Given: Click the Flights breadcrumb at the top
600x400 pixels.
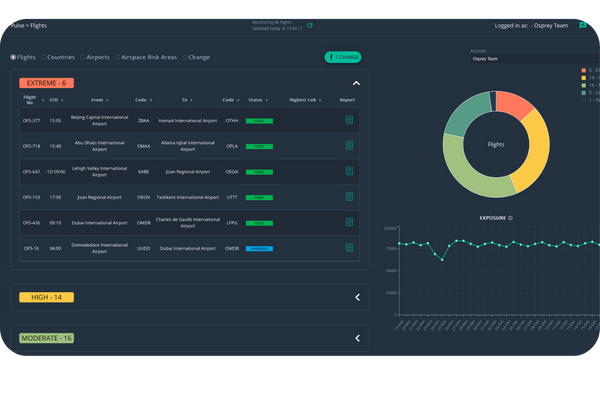Looking at the screenshot, I should pos(39,26).
